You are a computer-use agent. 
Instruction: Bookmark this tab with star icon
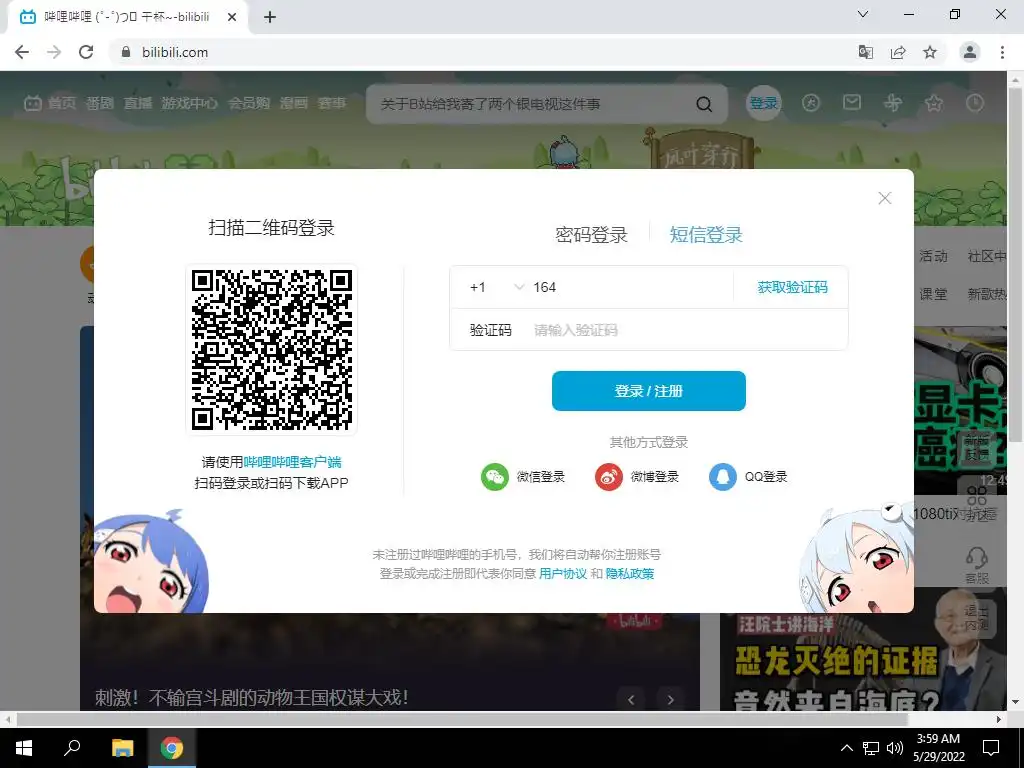(930, 52)
